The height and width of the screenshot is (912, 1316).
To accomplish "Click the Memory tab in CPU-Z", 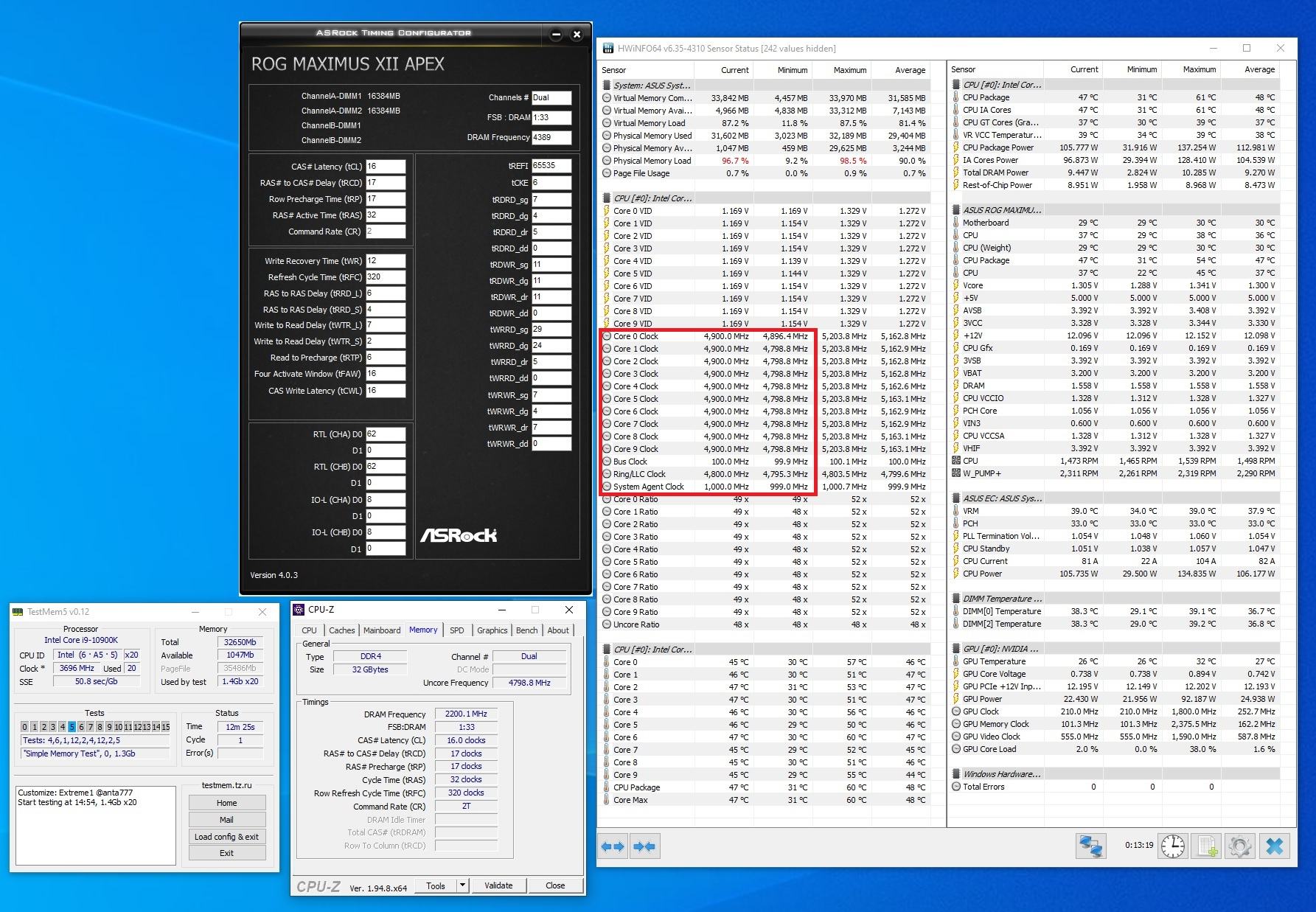I will [x=423, y=630].
